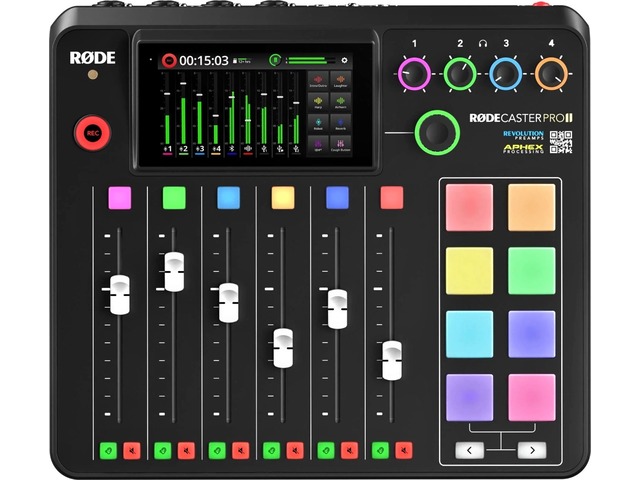Screen dimensions: 640x480
Task: Hit the cyan SMART pad
Action: [469, 334]
